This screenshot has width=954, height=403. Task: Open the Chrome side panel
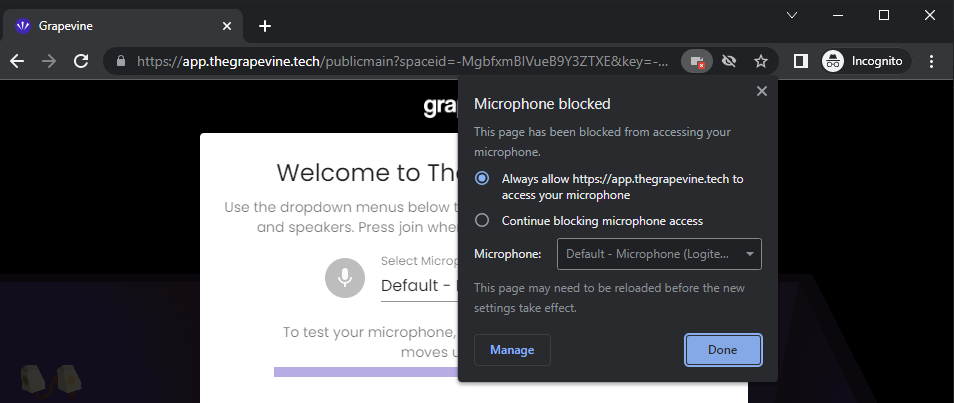pos(801,61)
